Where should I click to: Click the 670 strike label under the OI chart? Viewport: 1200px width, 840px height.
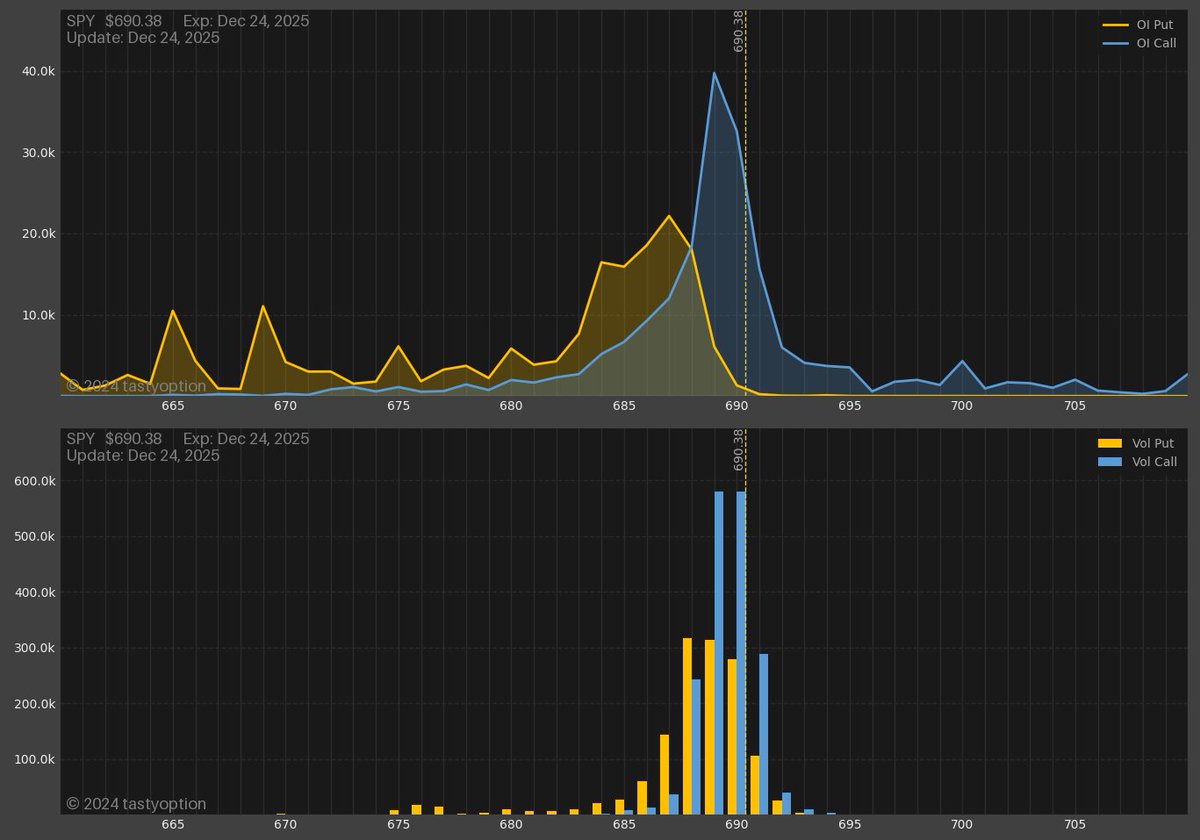point(286,406)
